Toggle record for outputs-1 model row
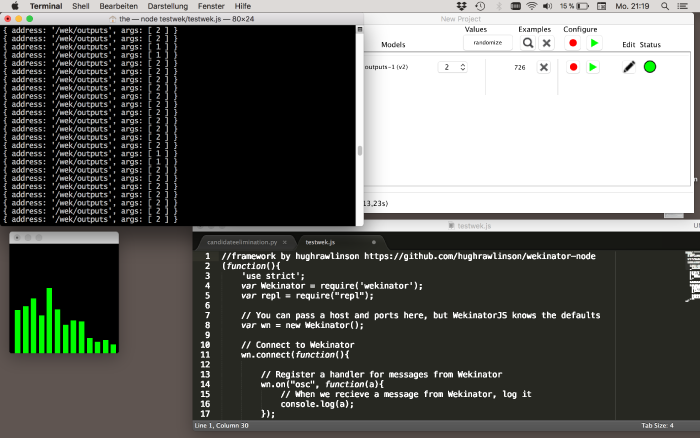Image resolution: width=700 pixels, height=438 pixels. 573,67
